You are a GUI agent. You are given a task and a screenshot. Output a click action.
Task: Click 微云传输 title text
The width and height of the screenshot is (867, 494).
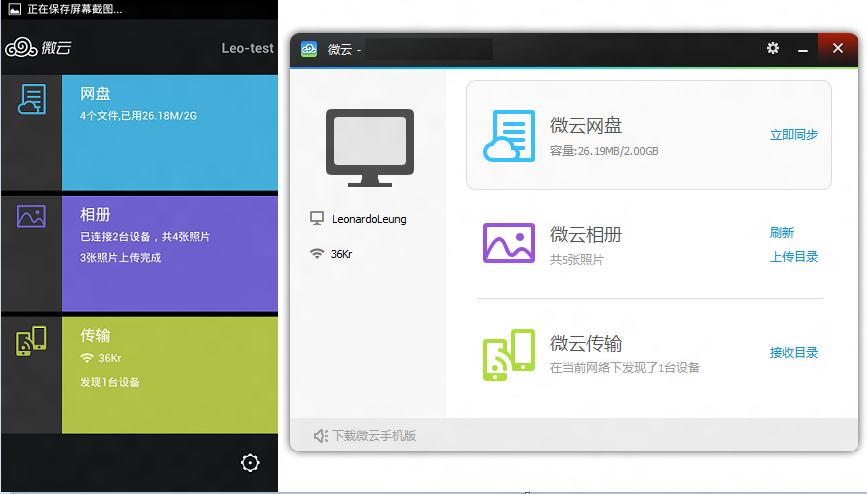[x=586, y=344]
